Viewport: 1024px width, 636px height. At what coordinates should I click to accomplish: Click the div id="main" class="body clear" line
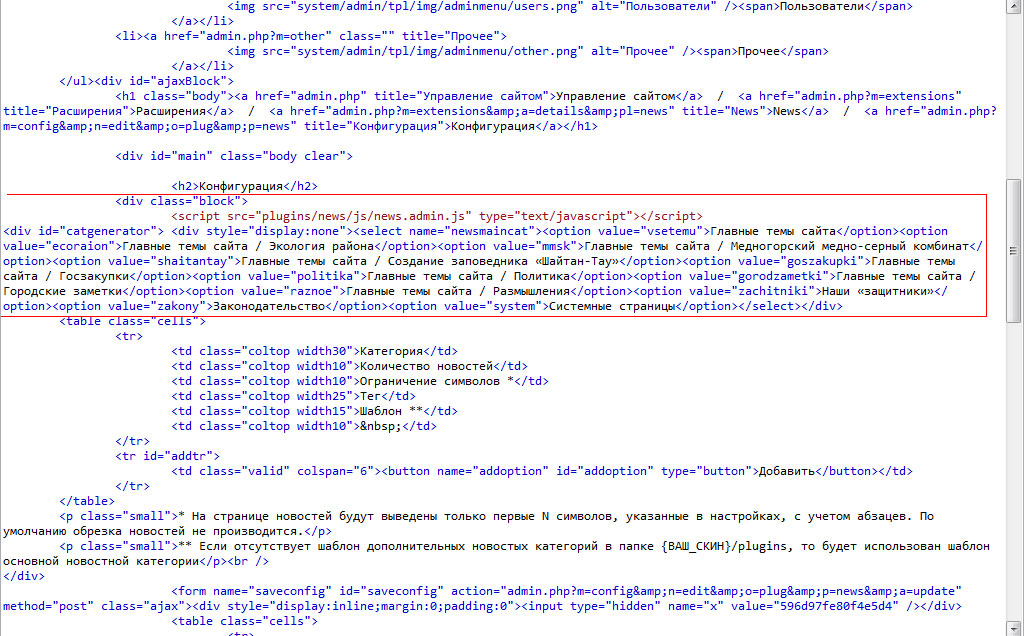click(x=234, y=157)
